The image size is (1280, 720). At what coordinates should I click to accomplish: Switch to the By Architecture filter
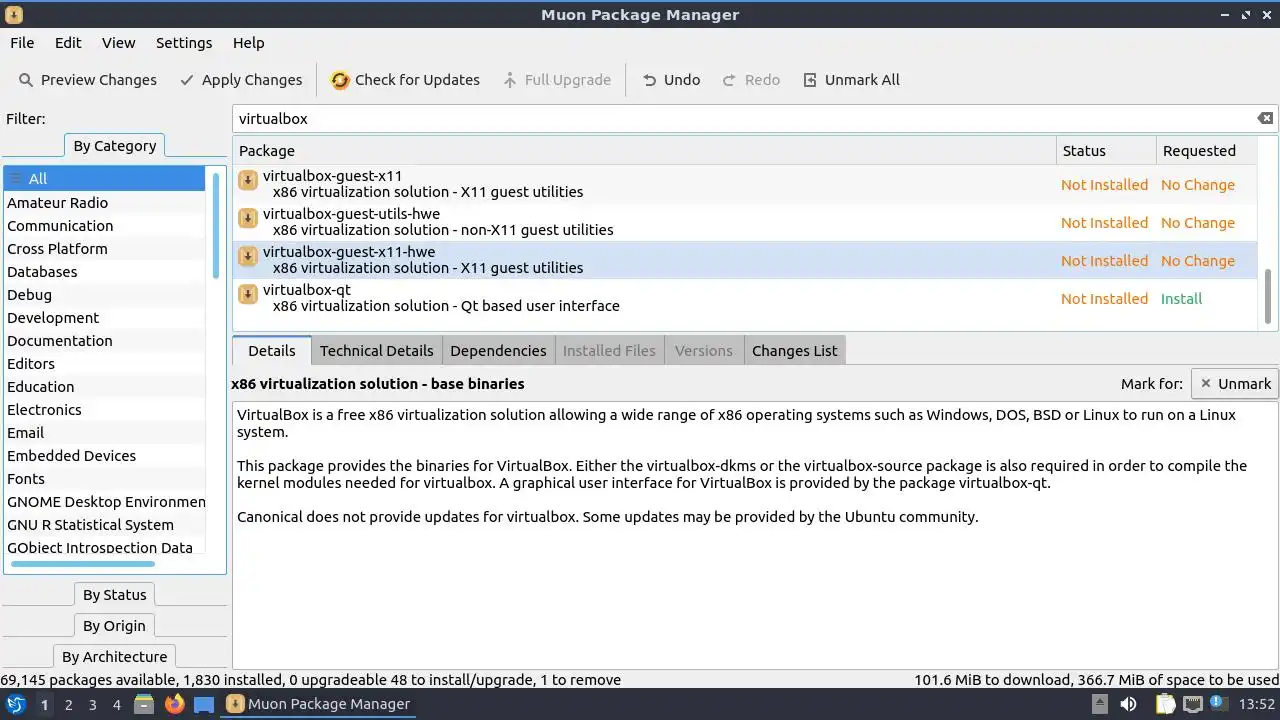pos(114,657)
